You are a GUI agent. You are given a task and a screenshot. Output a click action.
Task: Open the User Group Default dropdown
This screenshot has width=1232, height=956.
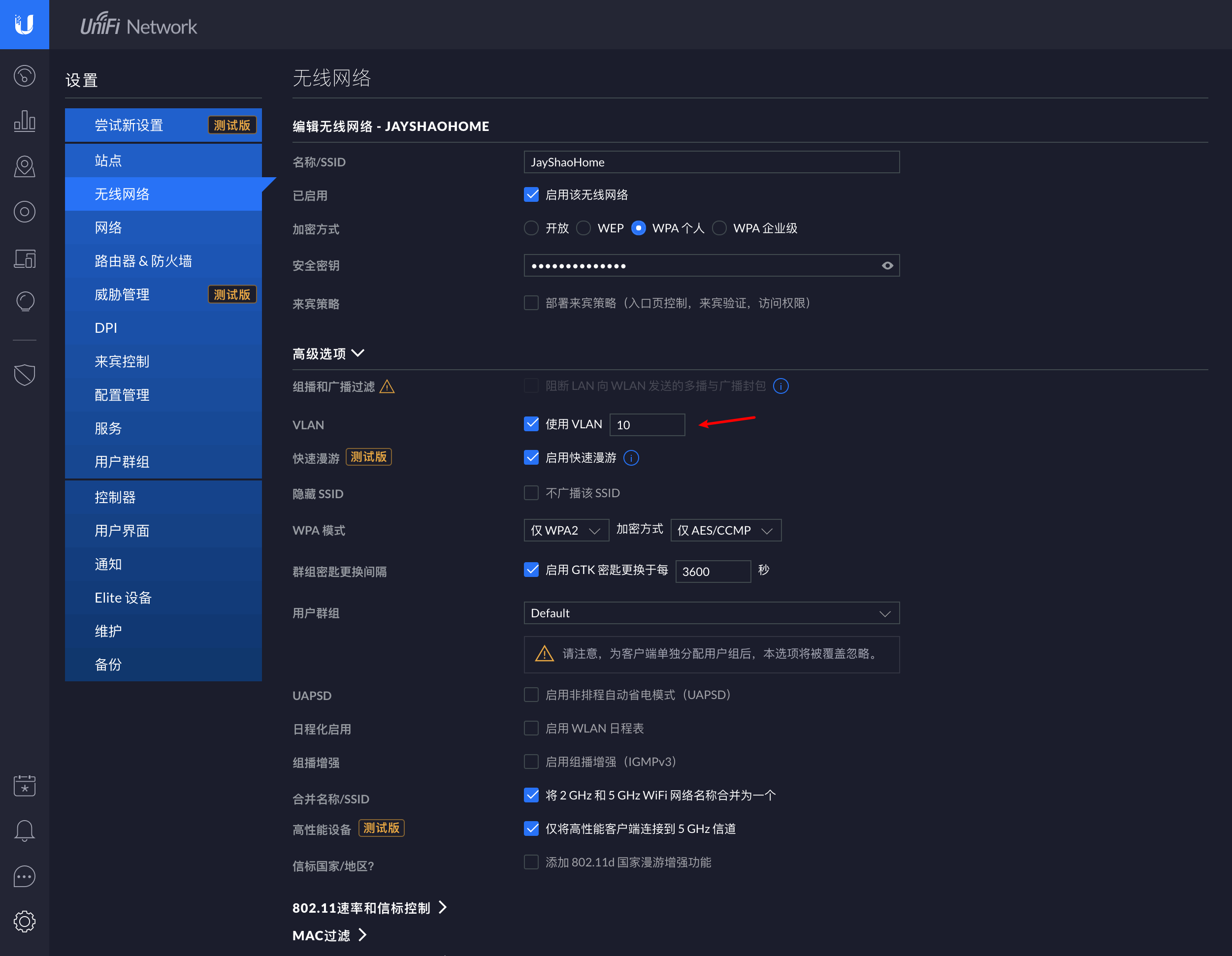coord(711,613)
